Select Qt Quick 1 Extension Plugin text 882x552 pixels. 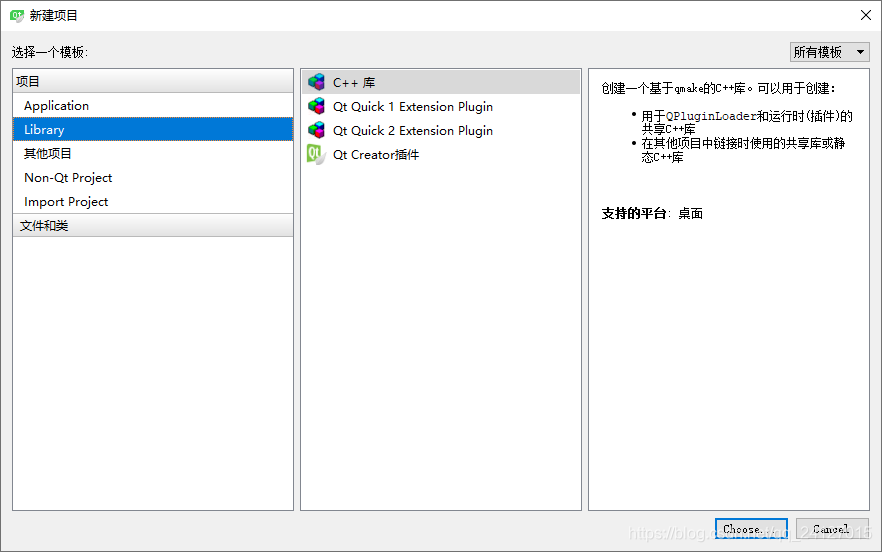click(413, 106)
